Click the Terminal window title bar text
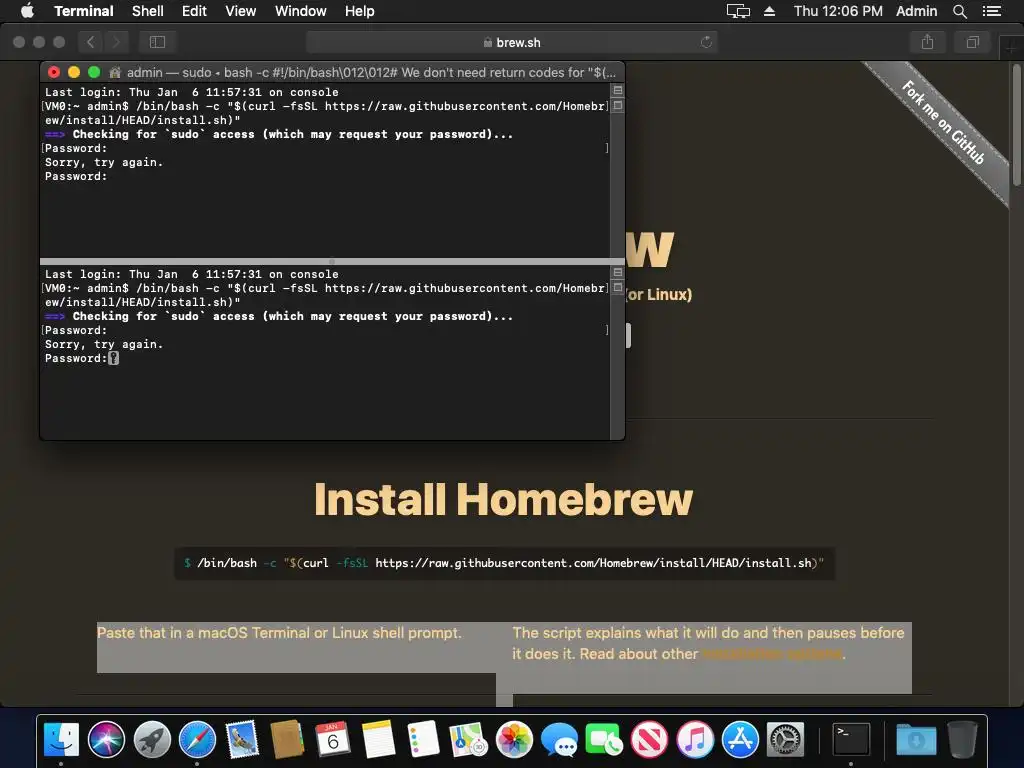Screen dimensions: 1024x768 [371, 72]
